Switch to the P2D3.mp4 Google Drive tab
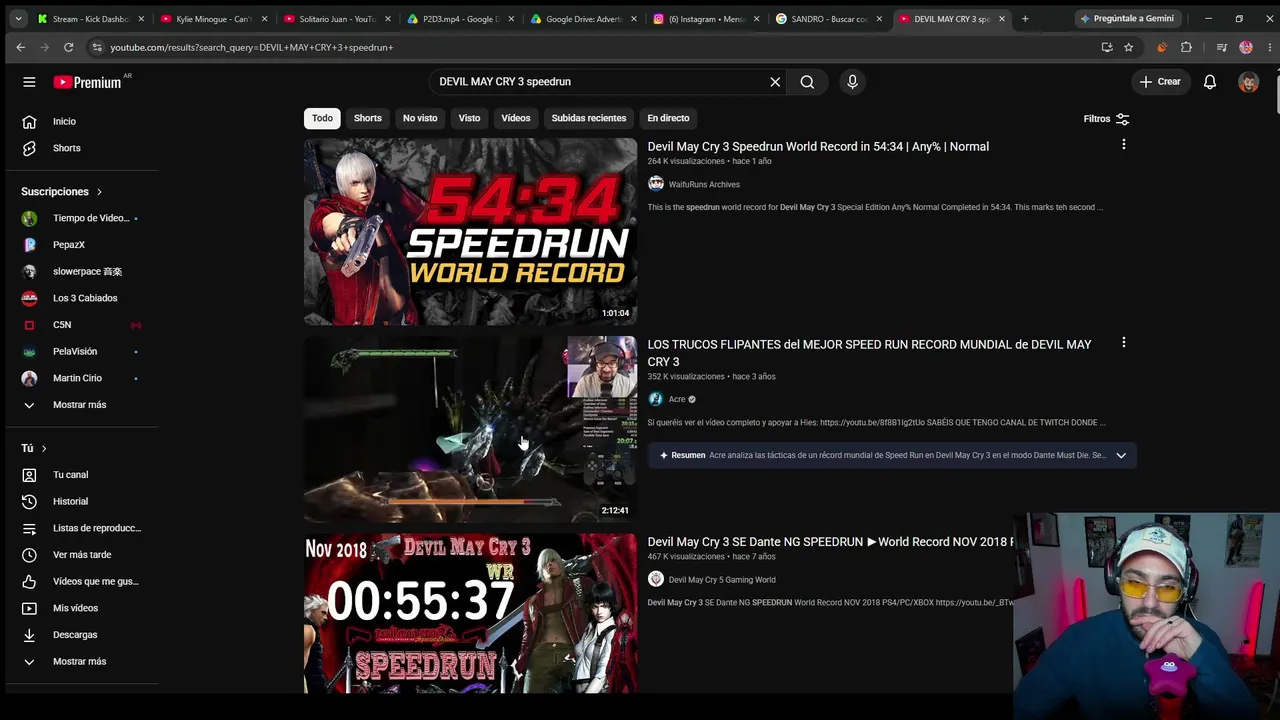The height and width of the screenshot is (720, 1280). (458, 19)
